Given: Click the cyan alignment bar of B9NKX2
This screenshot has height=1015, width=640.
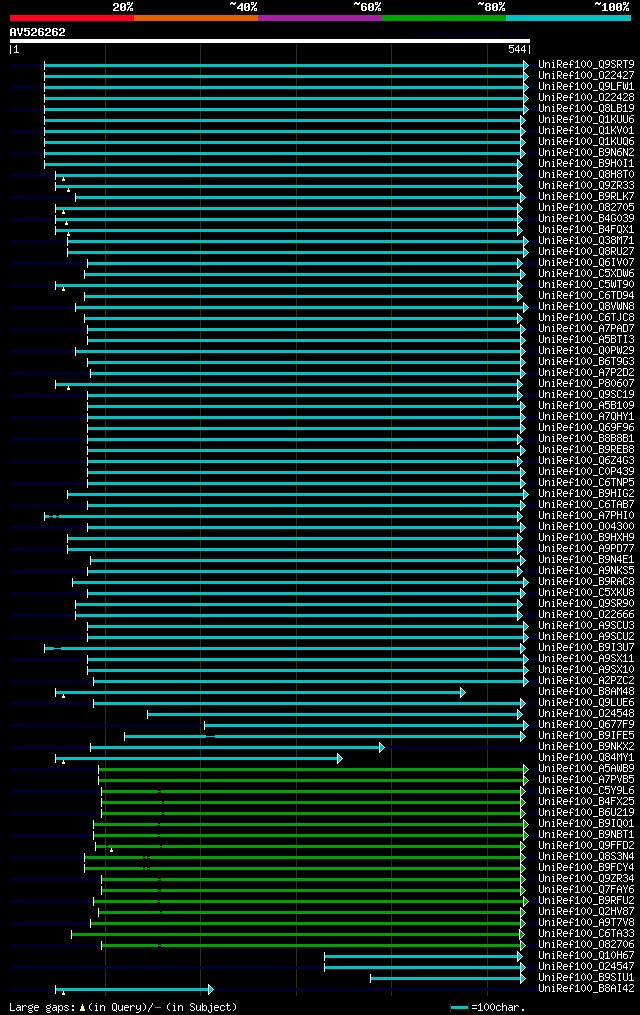Looking at the screenshot, I should click(x=237, y=748).
